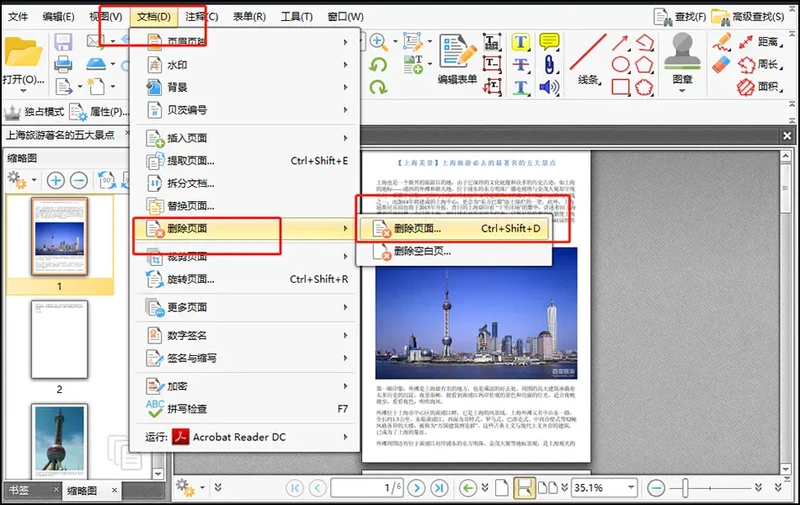Viewport: 800px width, 505px height.
Task: Click the rotate clockwise green arrow
Action: tap(378, 87)
